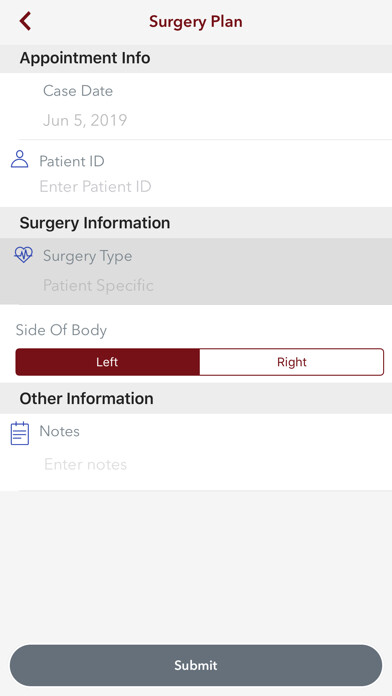This screenshot has height=696, width=392.
Task: Tap the Notes label
Action: (x=59, y=431)
